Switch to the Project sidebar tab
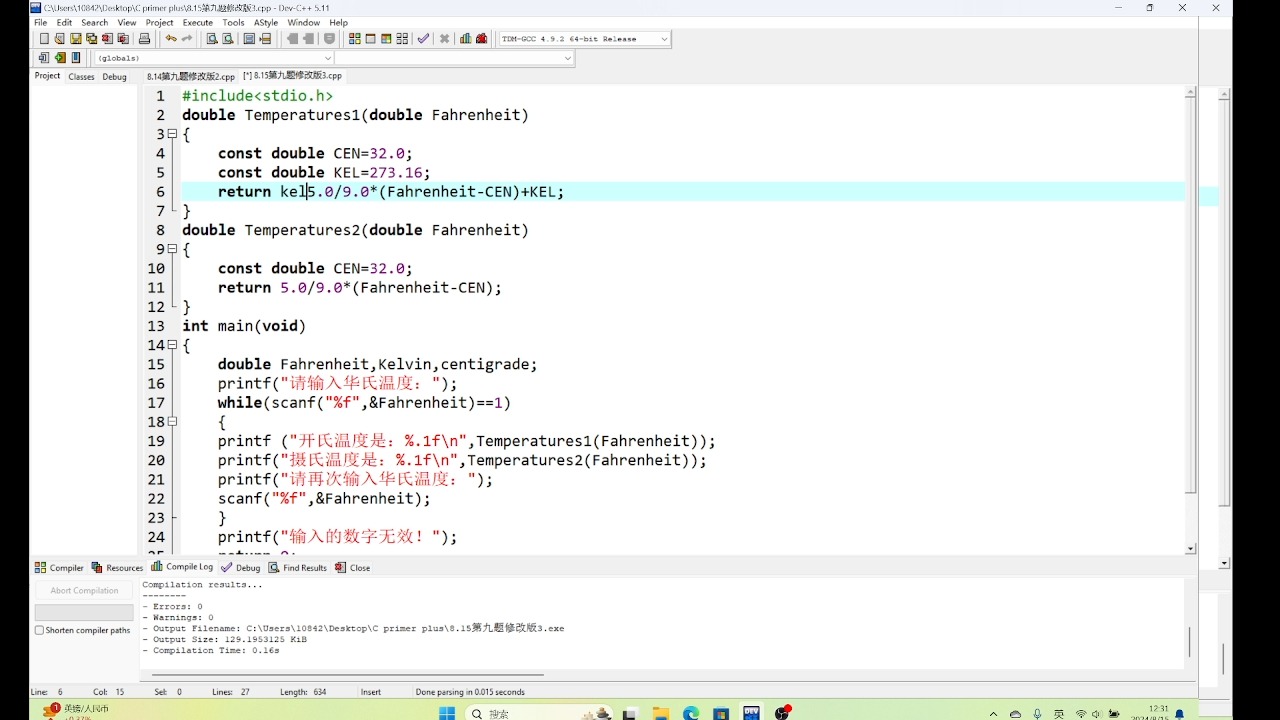 (x=47, y=76)
